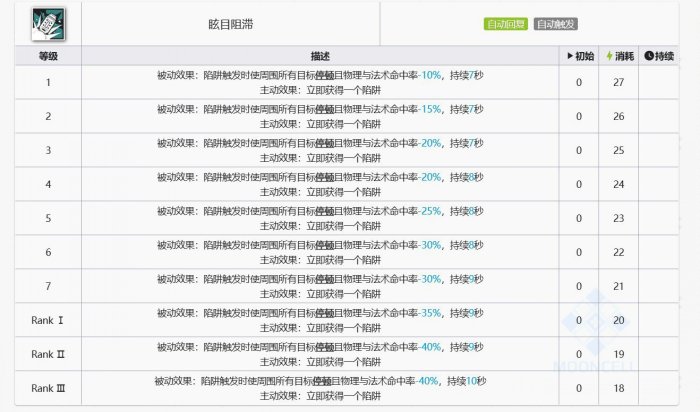Select the Rank Ⅲ row label
Screen dimensions: 700x412
point(48,388)
